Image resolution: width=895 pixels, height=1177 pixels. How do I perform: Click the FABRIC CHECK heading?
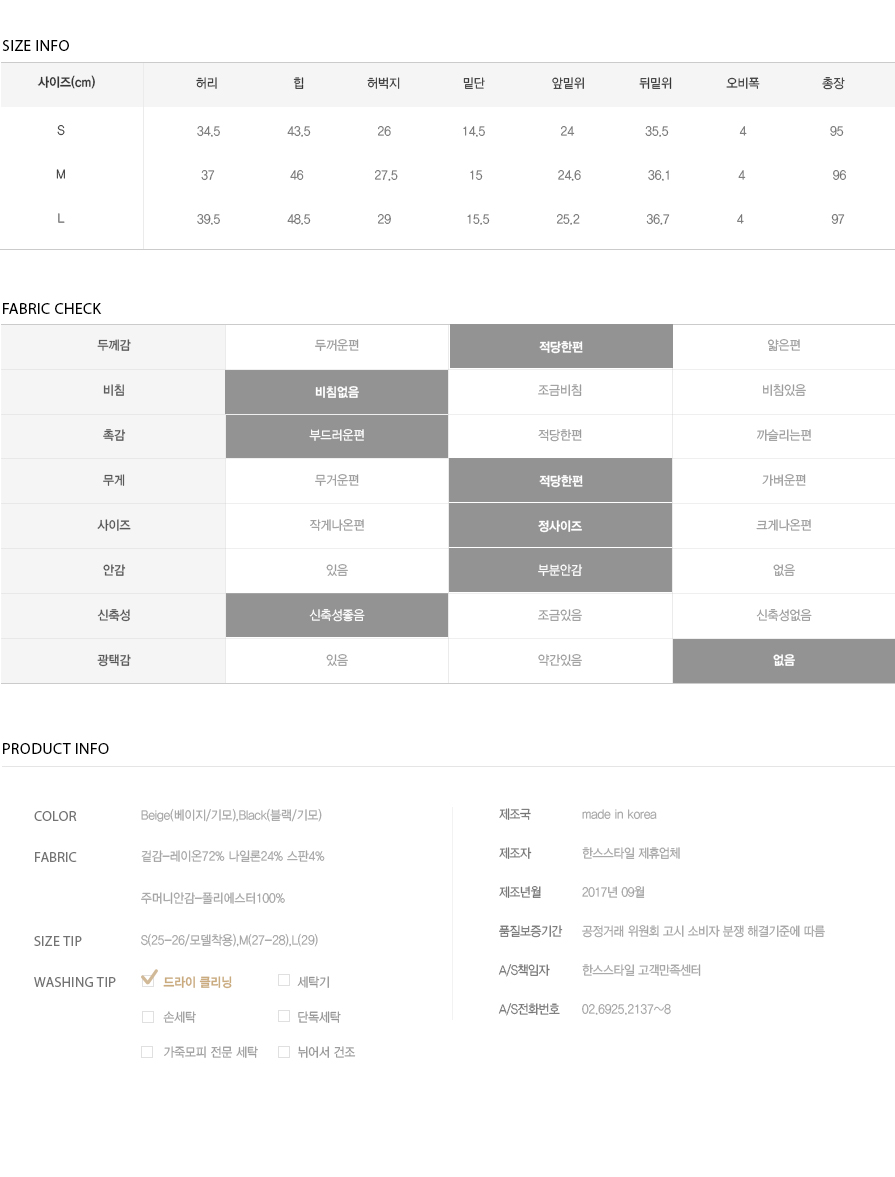point(52,309)
